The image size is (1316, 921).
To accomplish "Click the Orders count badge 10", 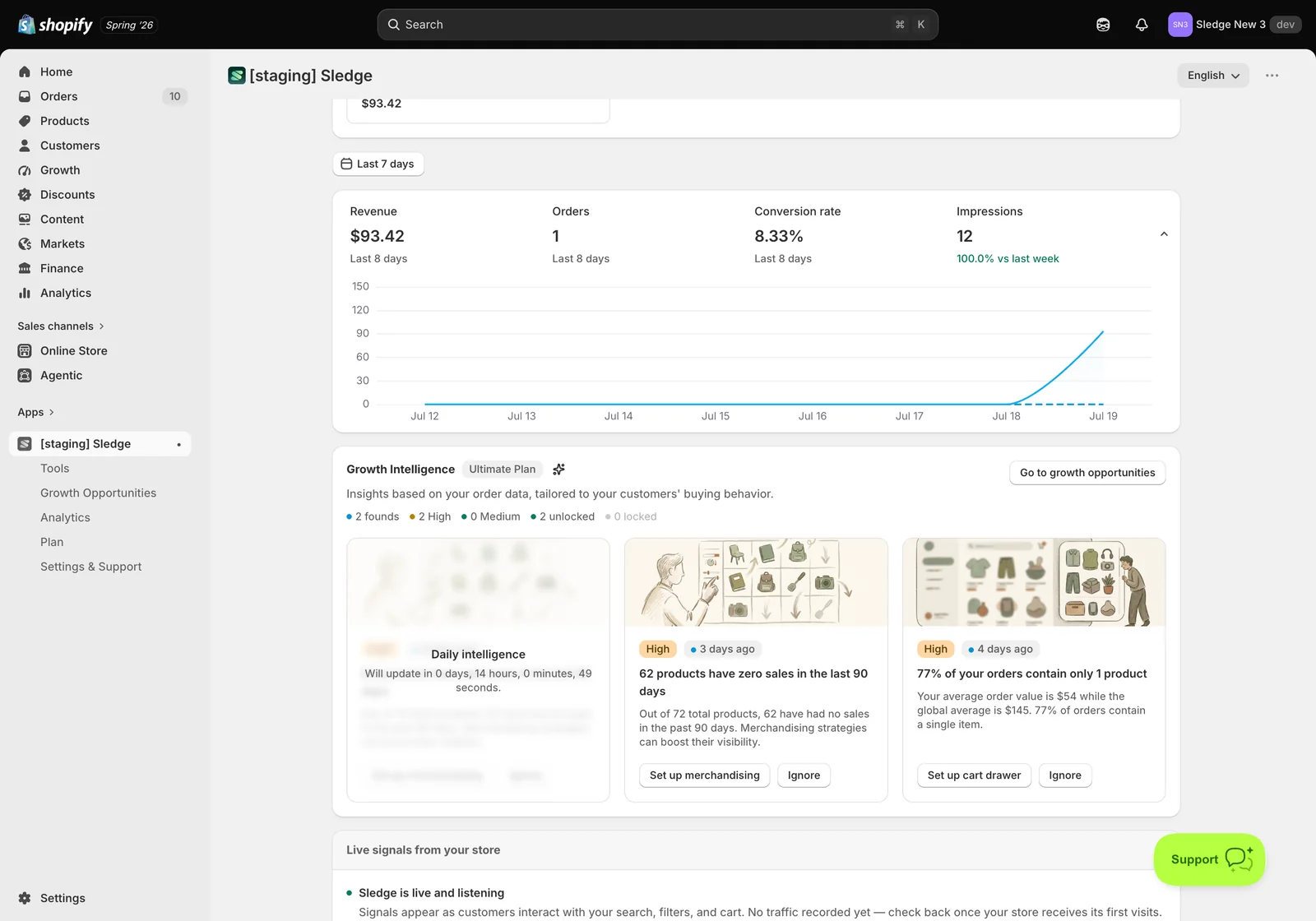I will [x=175, y=96].
